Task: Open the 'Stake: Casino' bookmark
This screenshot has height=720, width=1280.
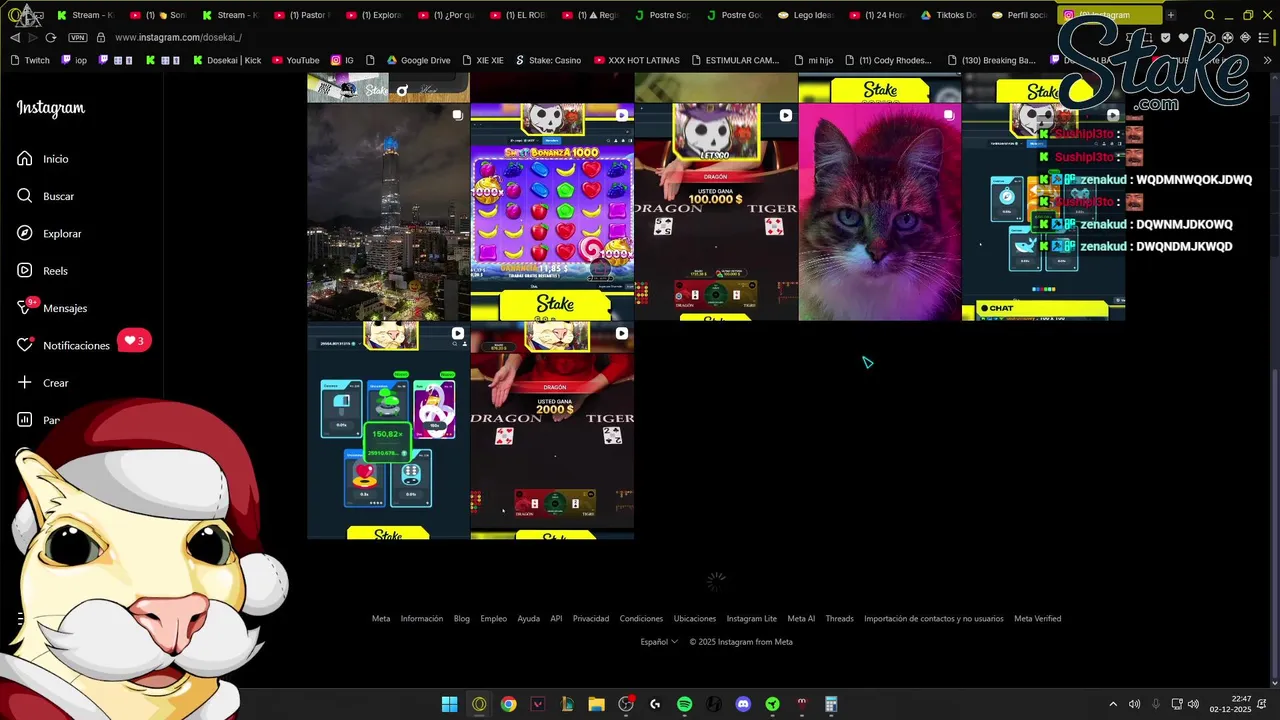Action: pos(548,60)
